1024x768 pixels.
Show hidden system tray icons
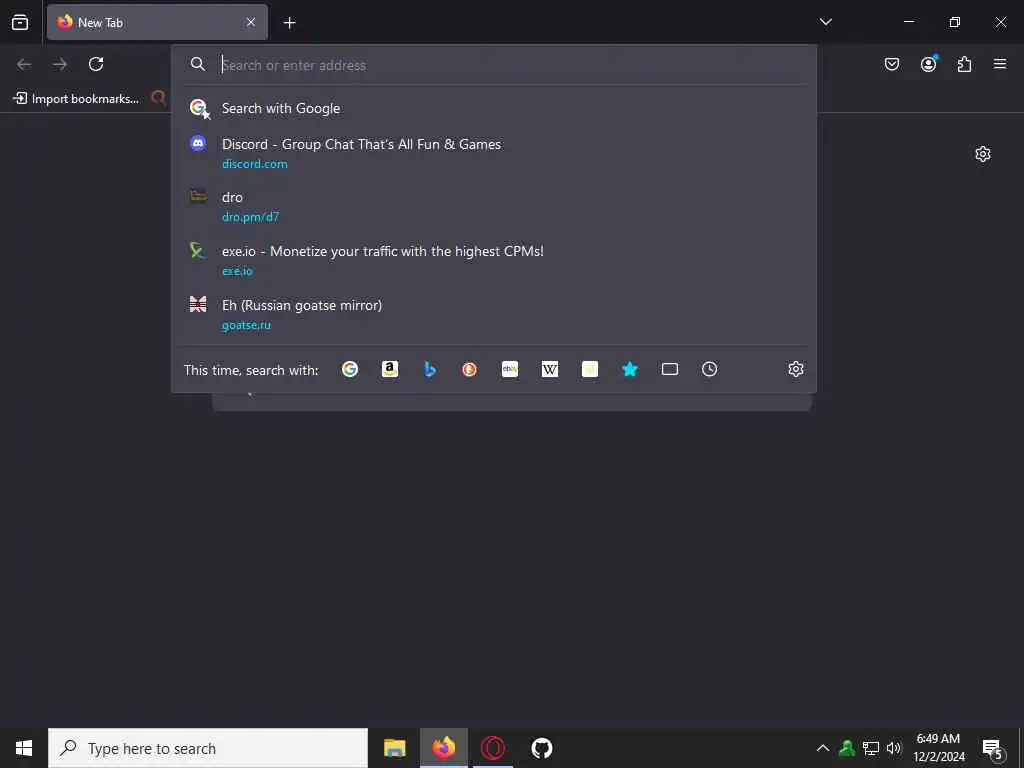823,748
